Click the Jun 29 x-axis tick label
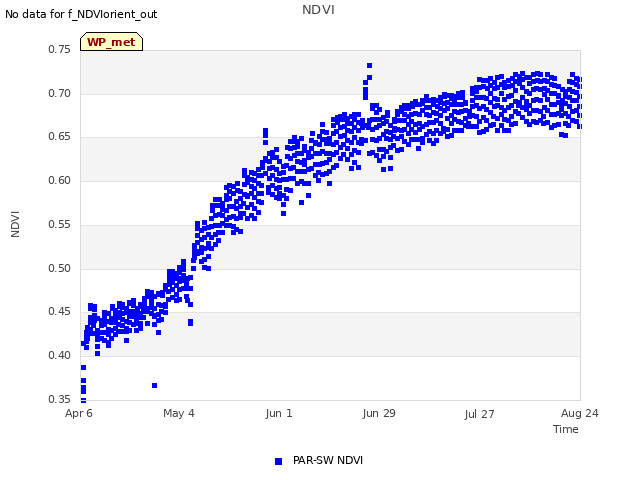Image resolution: width=640 pixels, height=480 pixels. click(x=379, y=413)
